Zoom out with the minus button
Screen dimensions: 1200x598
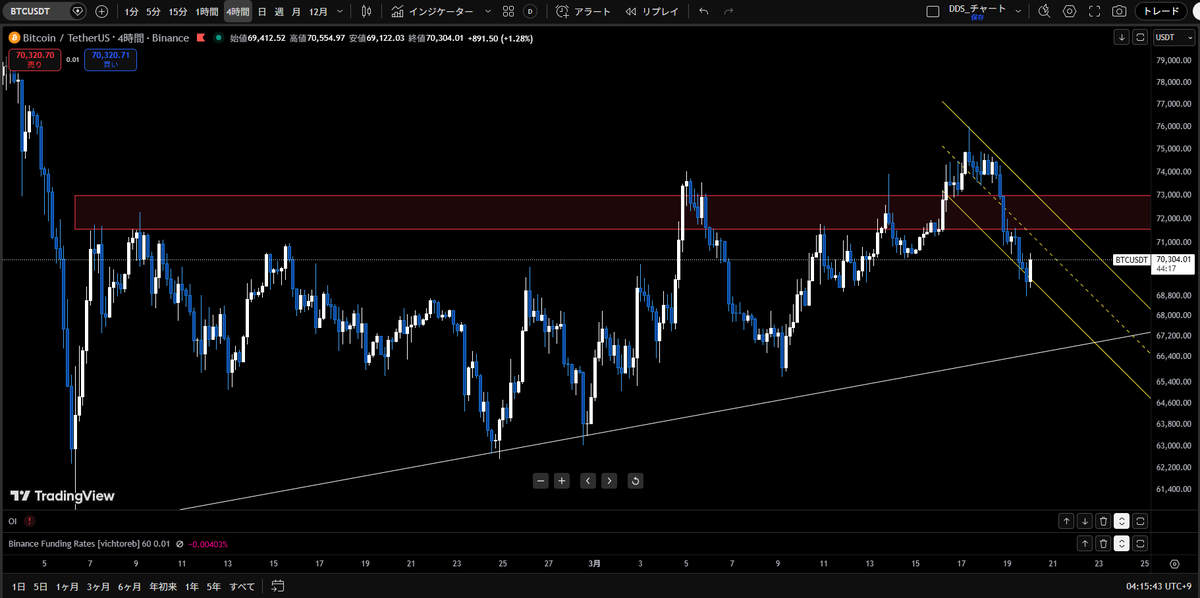(541, 481)
